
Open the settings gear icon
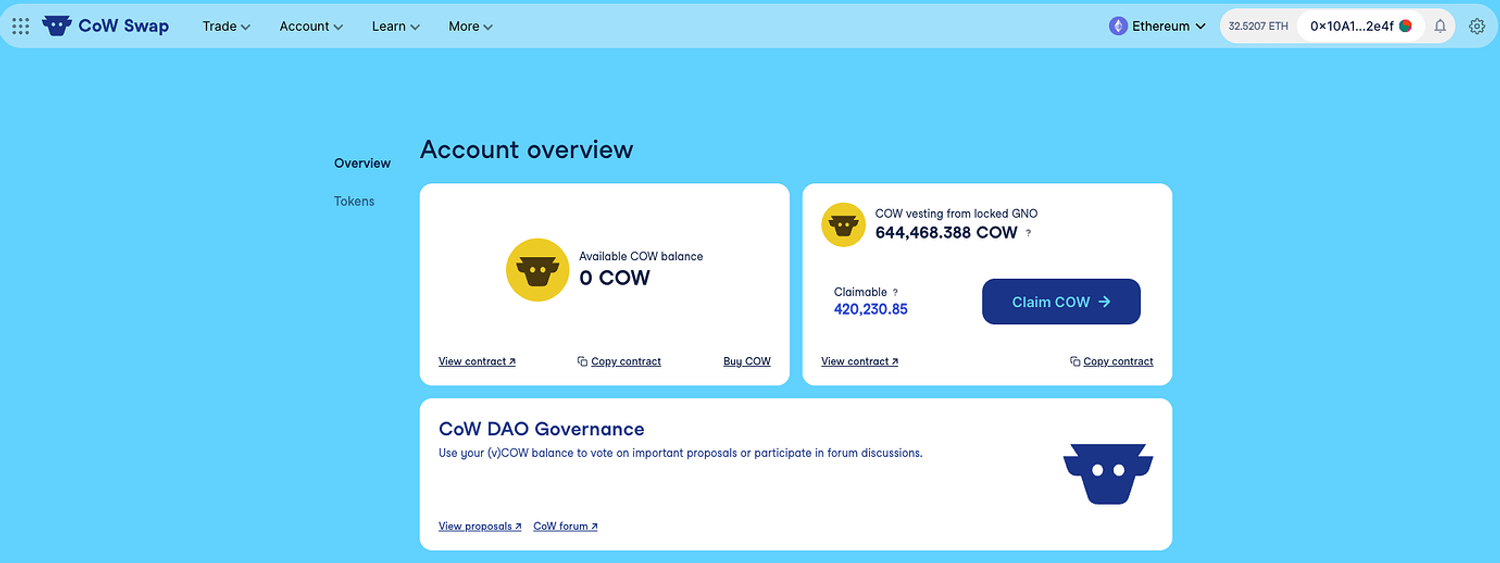coord(1477,26)
